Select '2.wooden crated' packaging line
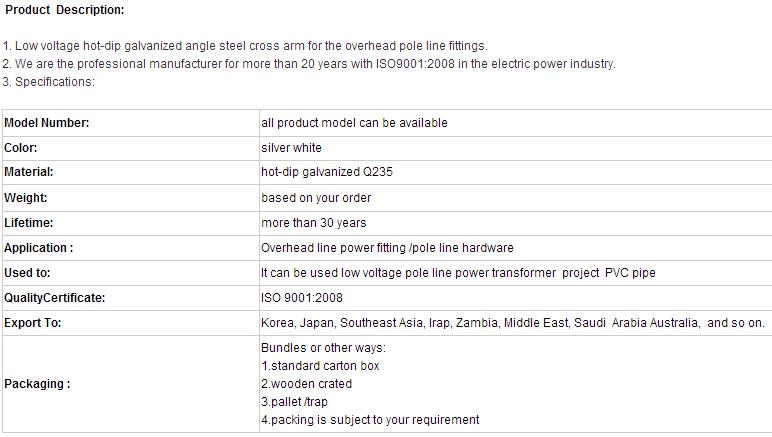The width and height of the screenshot is (772, 437). pyautogui.click(x=306, y=384)
